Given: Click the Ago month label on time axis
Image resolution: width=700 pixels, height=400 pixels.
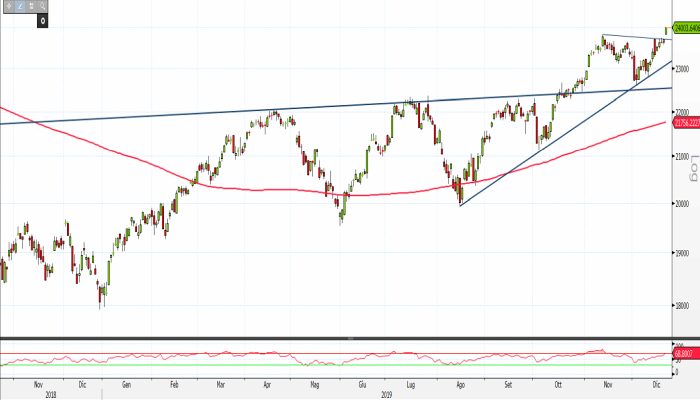Looking at the screenshot, I should pos(460,384).
